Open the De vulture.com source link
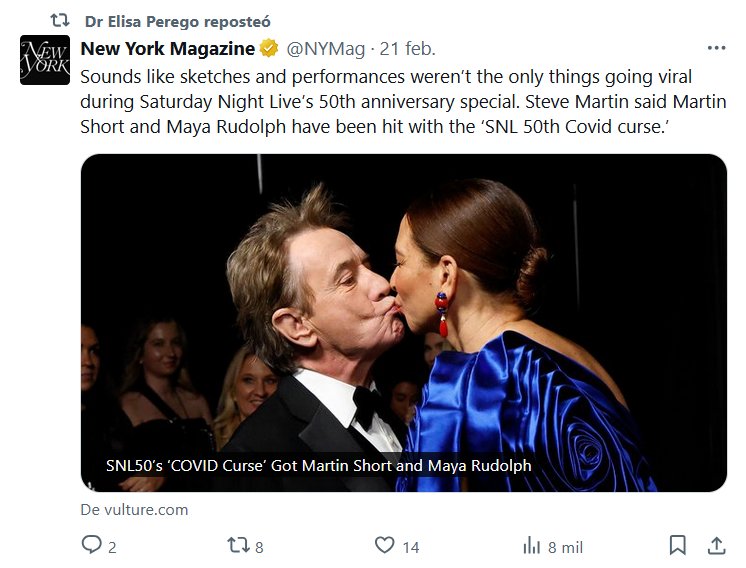 tap(134, 510)
